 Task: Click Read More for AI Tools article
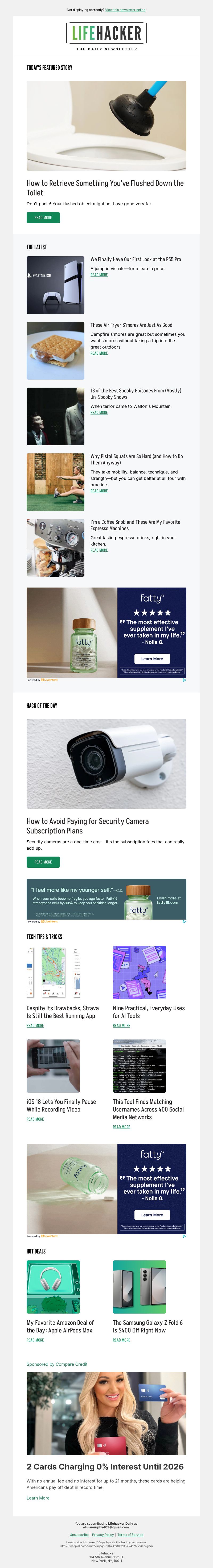pos(121,1026)
